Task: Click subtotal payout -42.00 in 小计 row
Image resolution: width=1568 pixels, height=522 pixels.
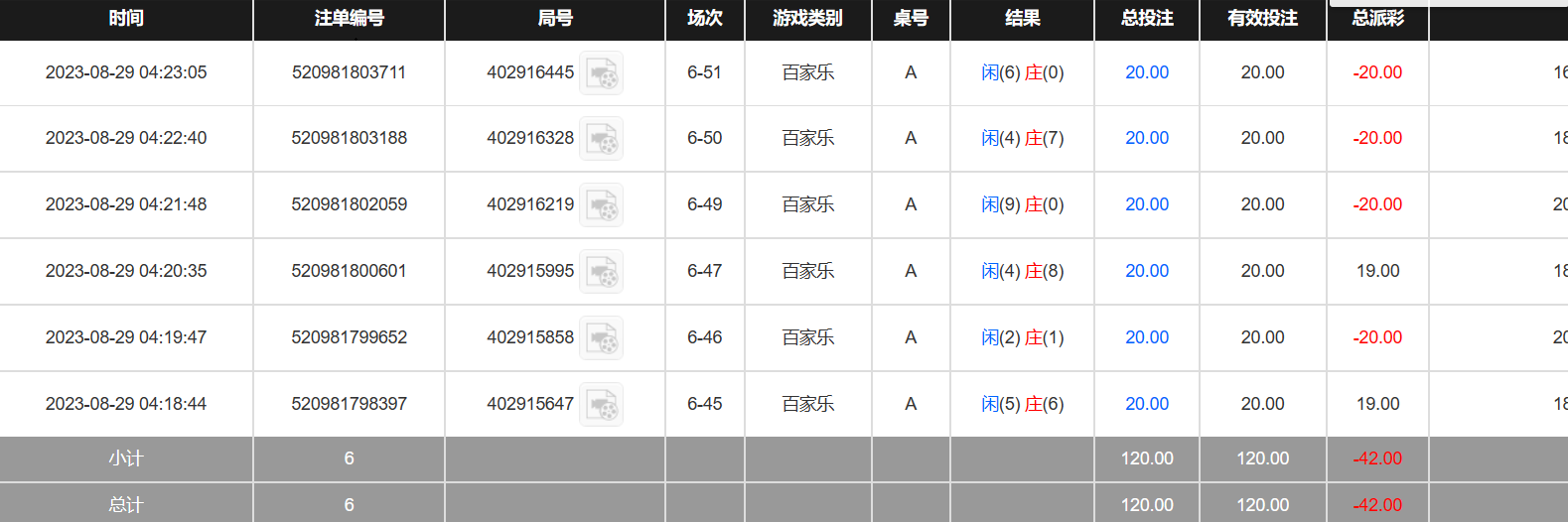Action: pos(1377,458)
